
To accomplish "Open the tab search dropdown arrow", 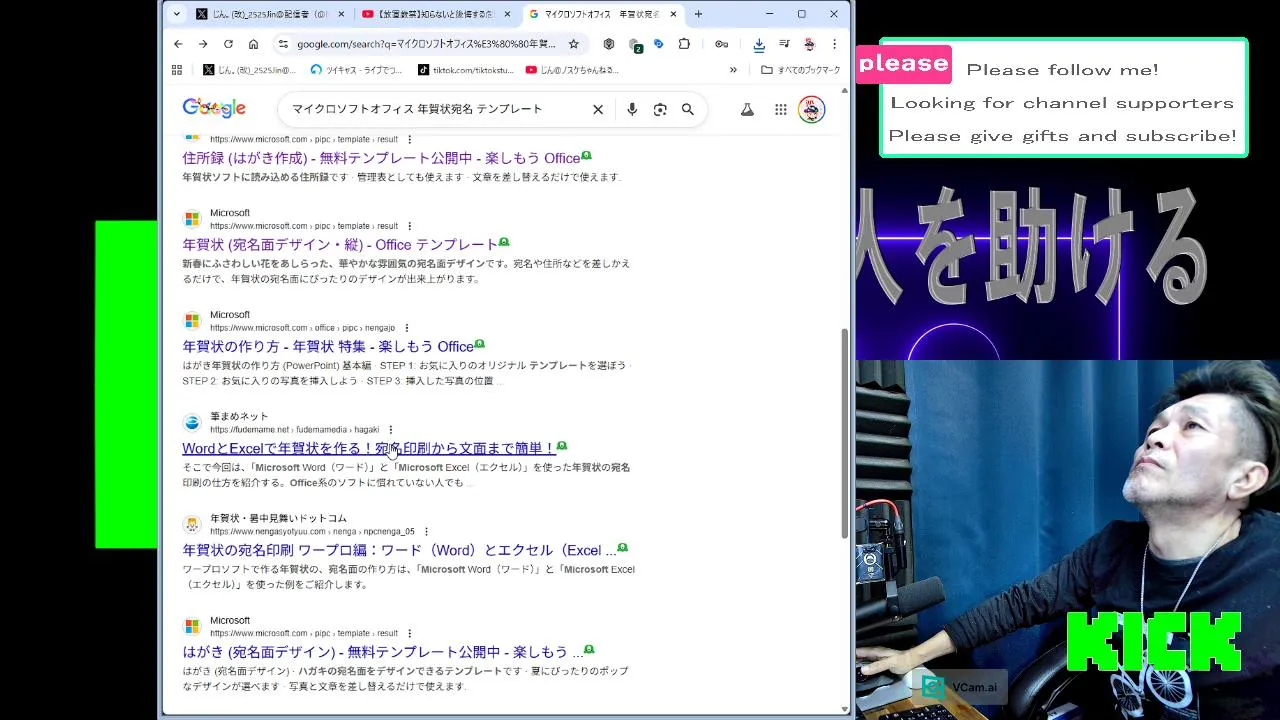I will (x=177, y=14).
